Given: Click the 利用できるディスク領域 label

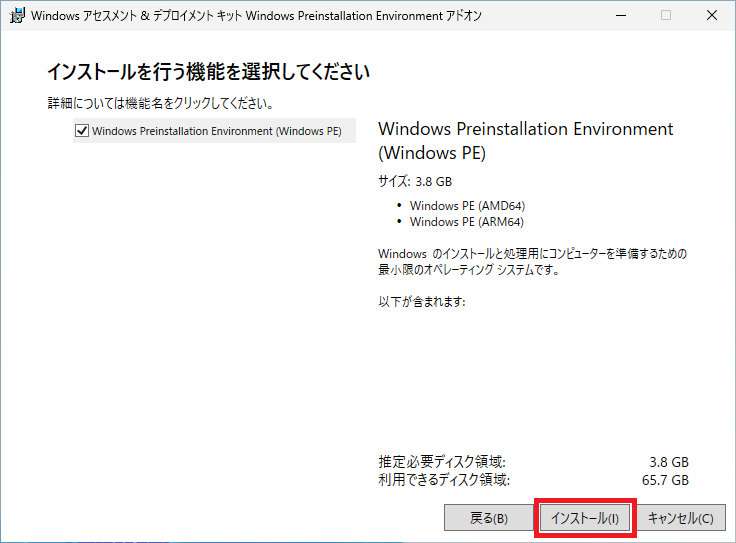Looking at the screenshot, I should click(444, 480).
